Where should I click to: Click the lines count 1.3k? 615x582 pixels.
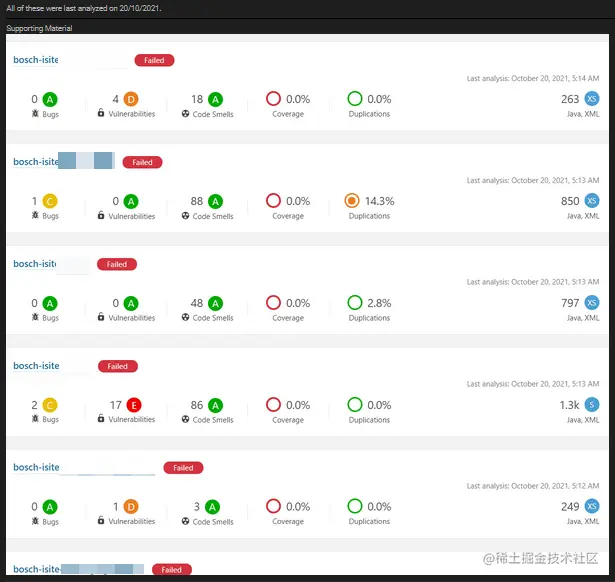569,405
